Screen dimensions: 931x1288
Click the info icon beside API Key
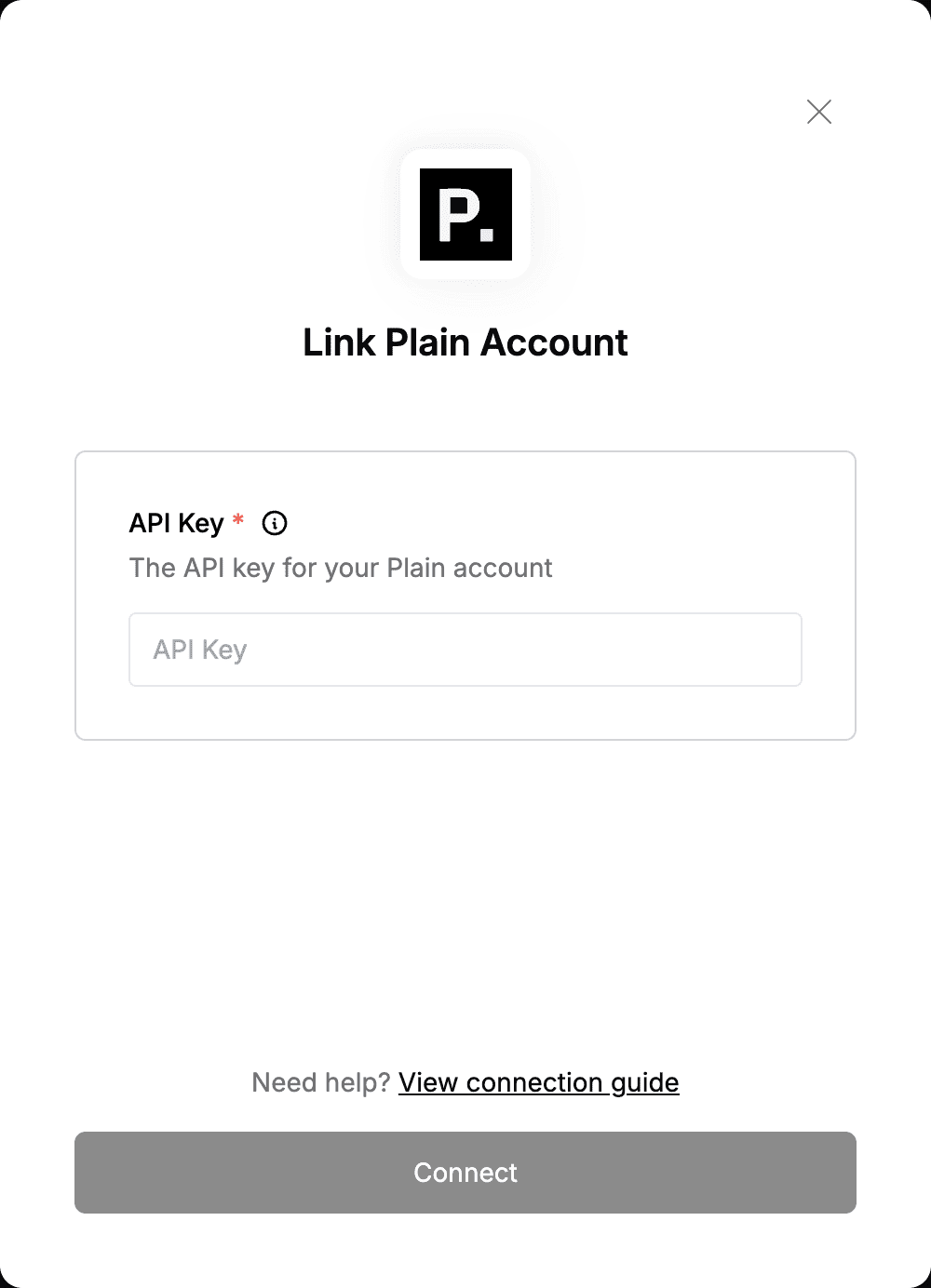(275, 523)
